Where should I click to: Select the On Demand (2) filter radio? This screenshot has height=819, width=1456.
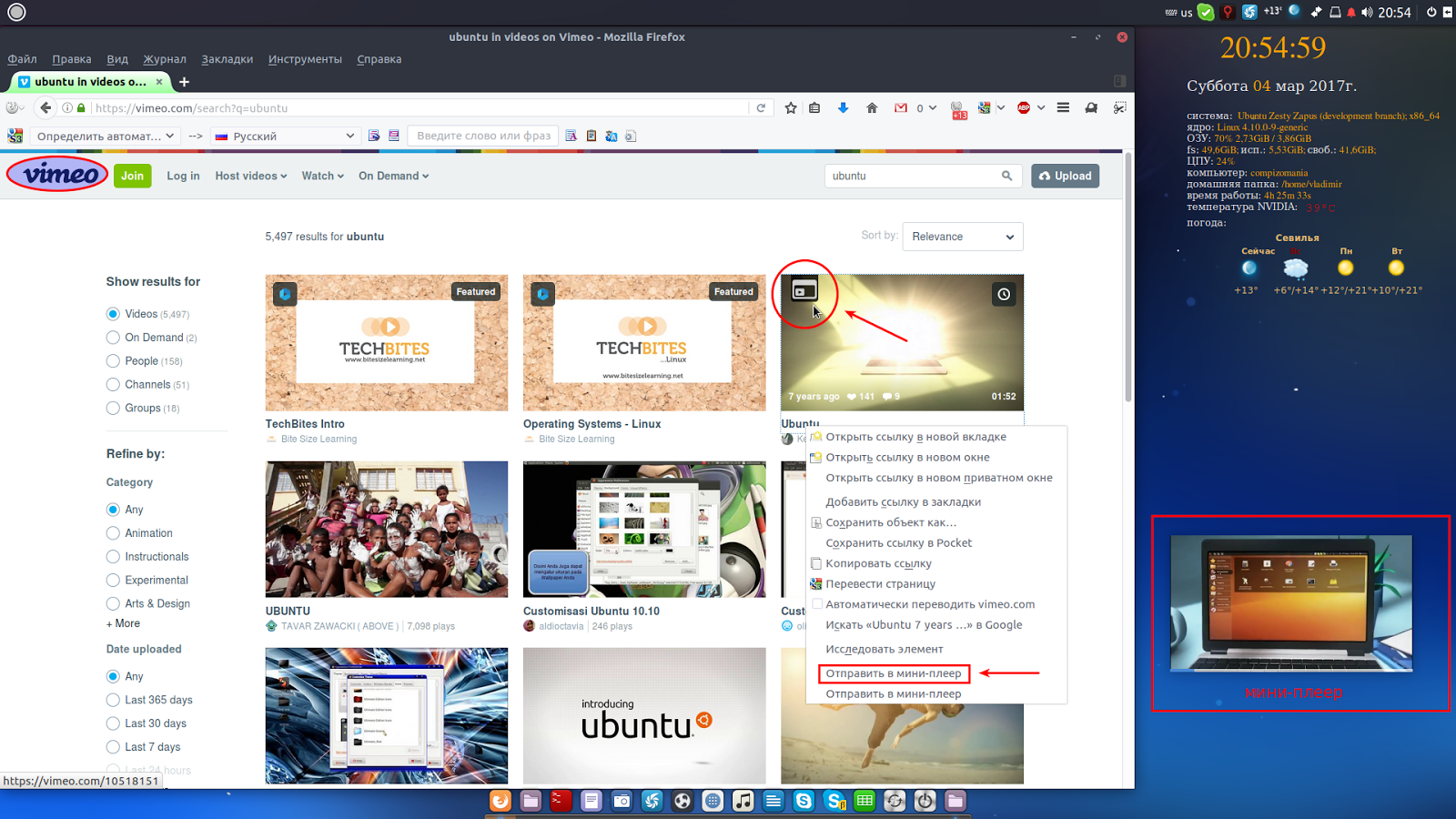tap(113, 338)
